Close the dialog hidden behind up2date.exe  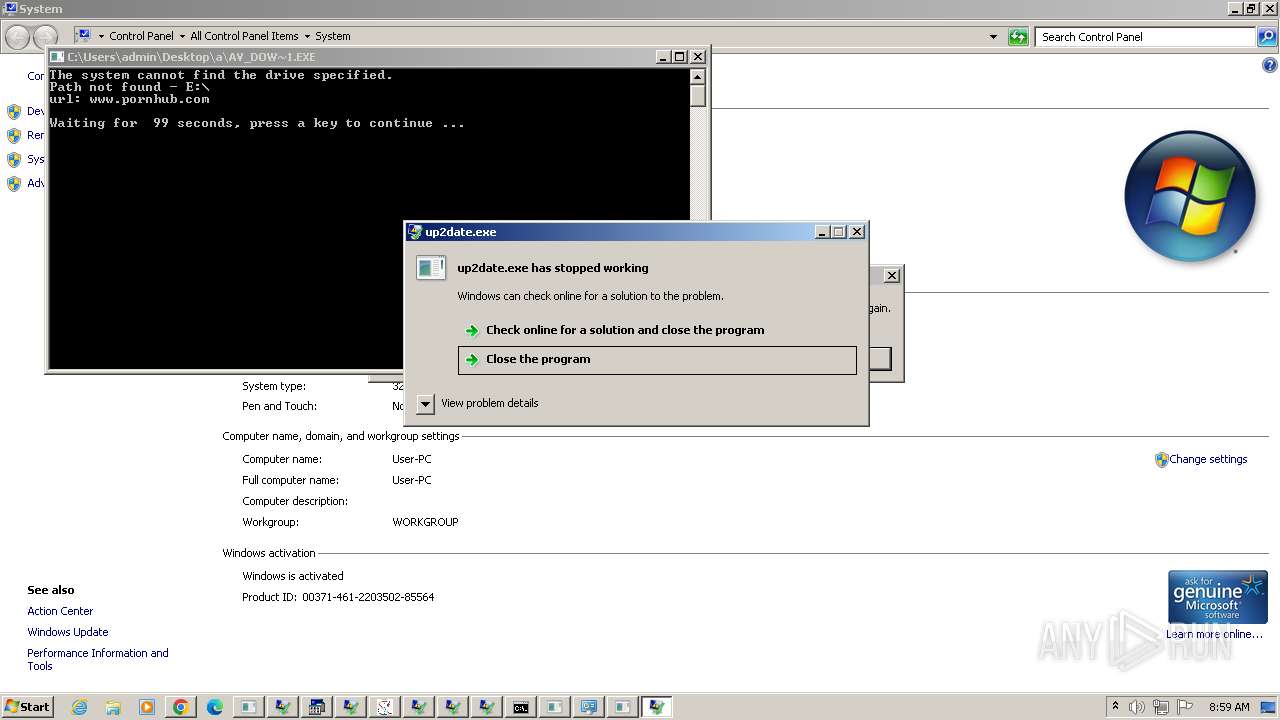click(x=892, y=276)
